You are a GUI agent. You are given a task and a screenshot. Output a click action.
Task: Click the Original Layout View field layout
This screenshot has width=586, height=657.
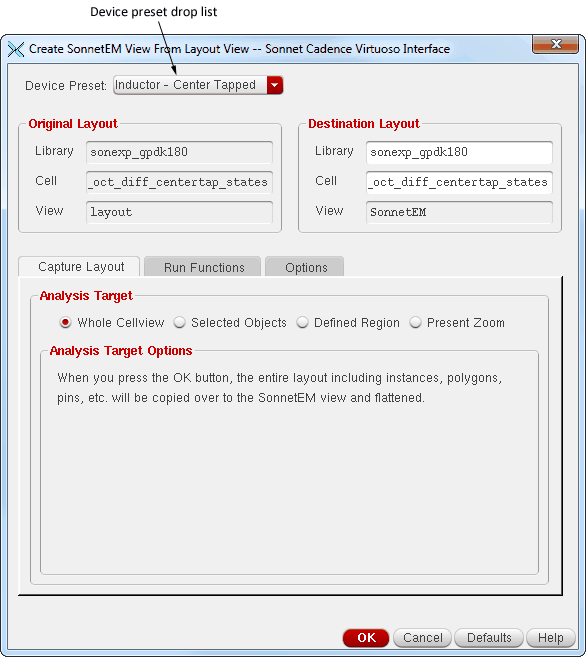[179, 212]
